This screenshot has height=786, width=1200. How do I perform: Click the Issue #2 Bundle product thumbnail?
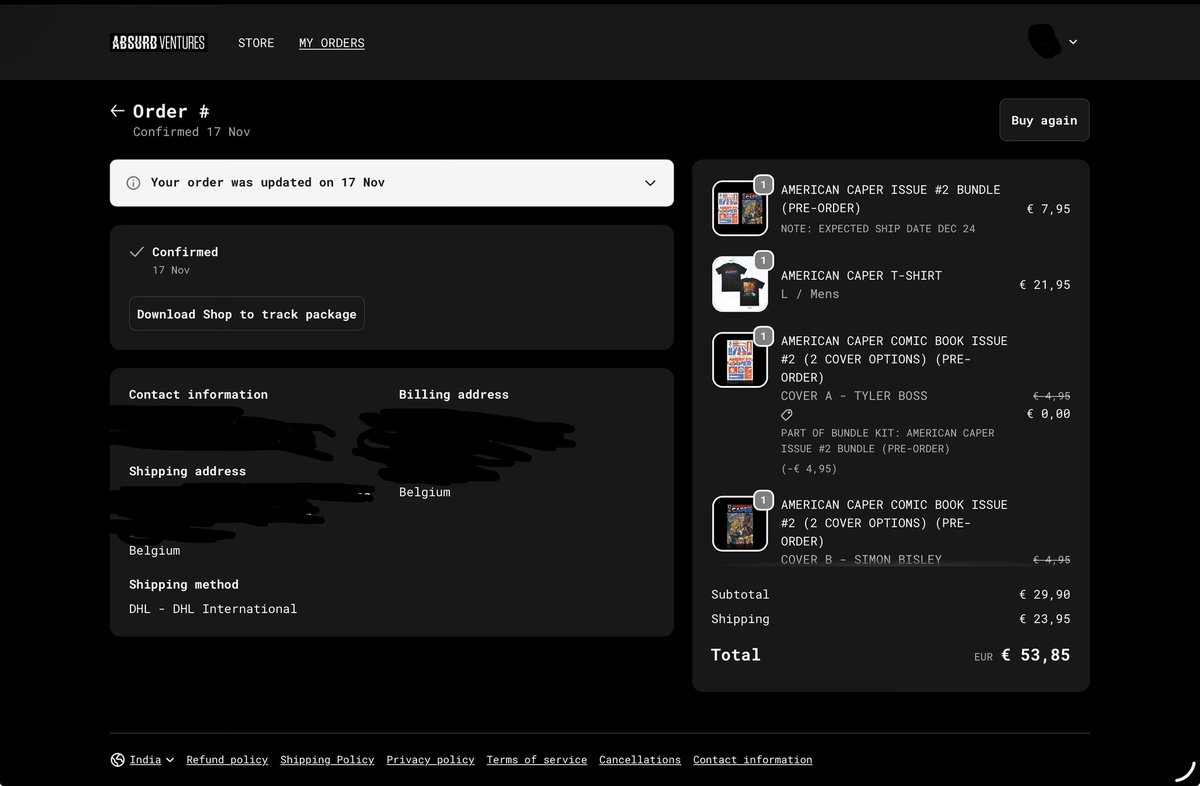(x=740, y=208)
